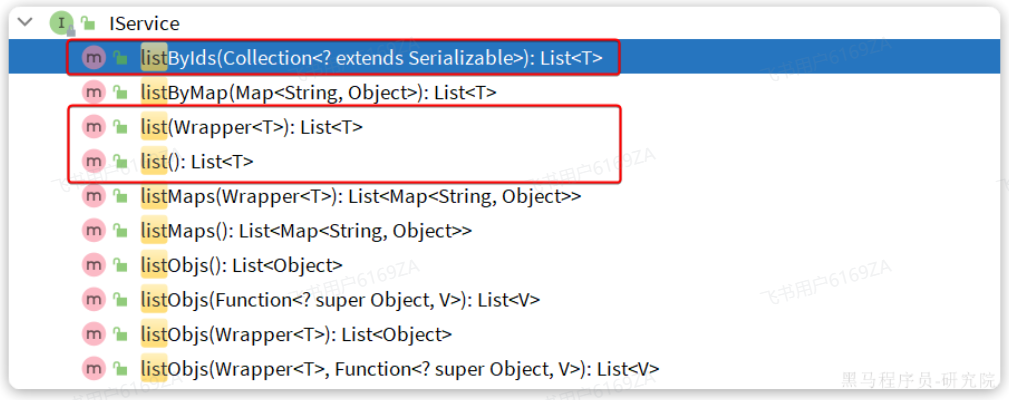Click public lock icon beside list()

pos(120,161)
